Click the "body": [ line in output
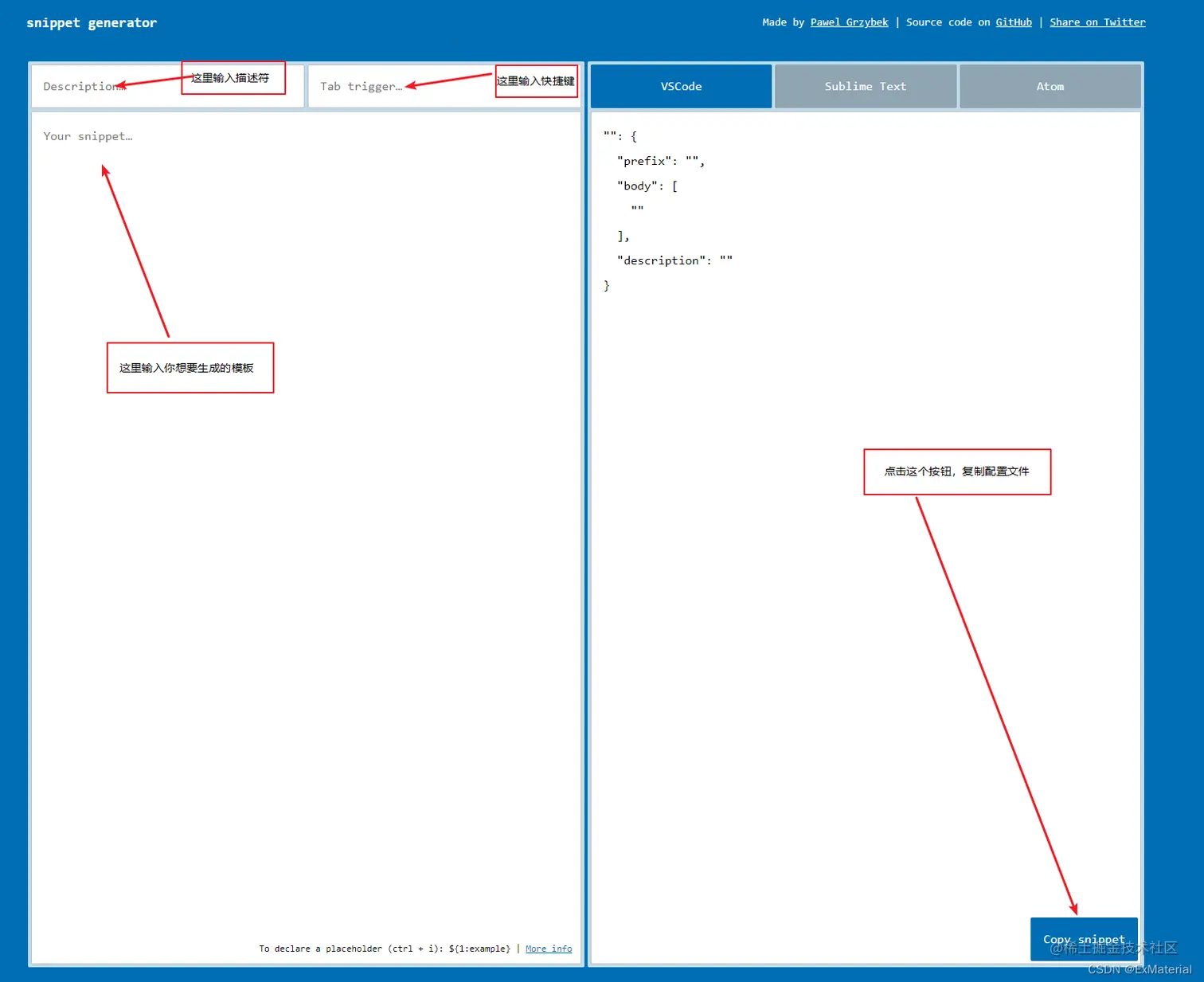The width and height of the screenshot is (1204, 982). (647, 186)
